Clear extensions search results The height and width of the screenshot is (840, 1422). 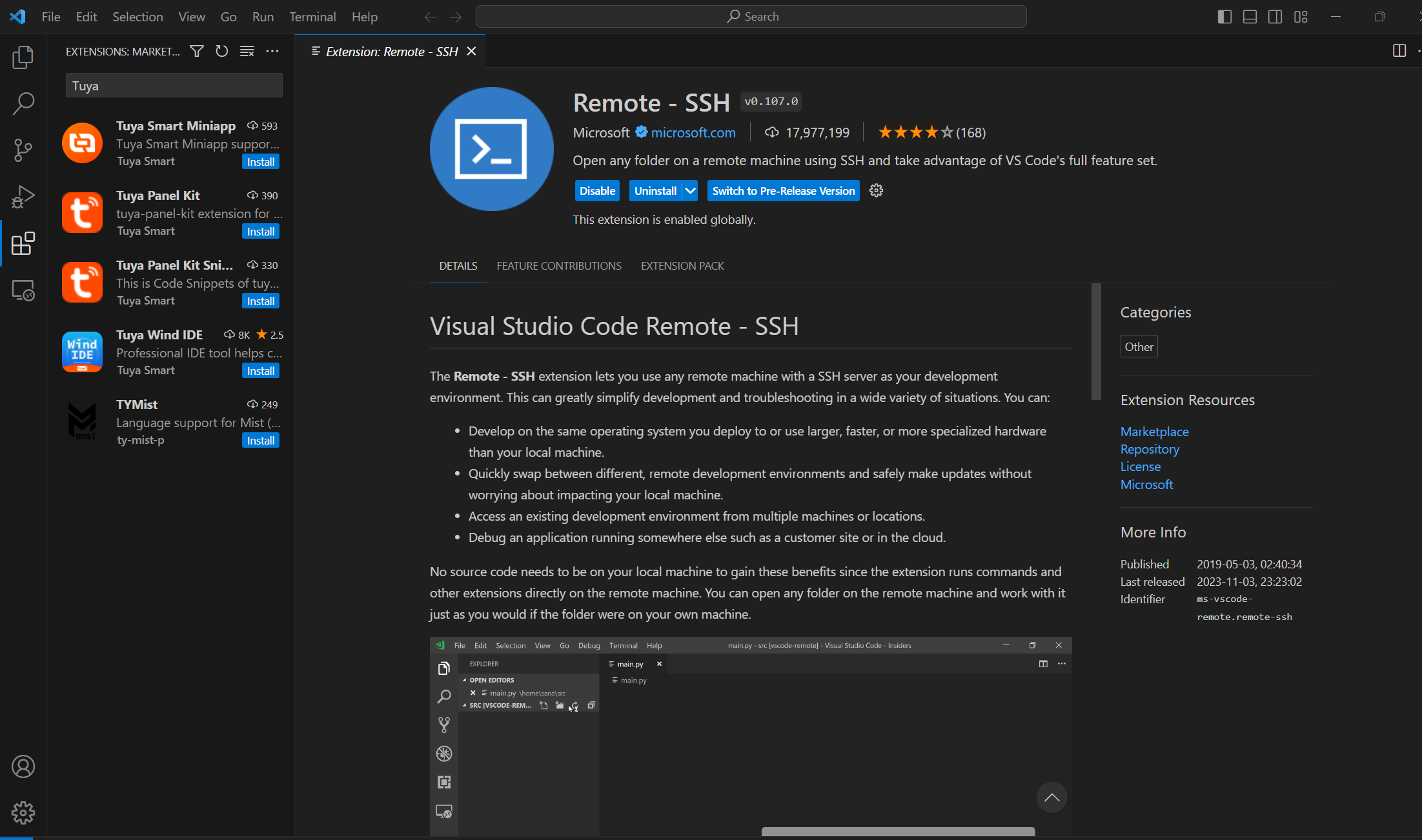pos(247,51)
